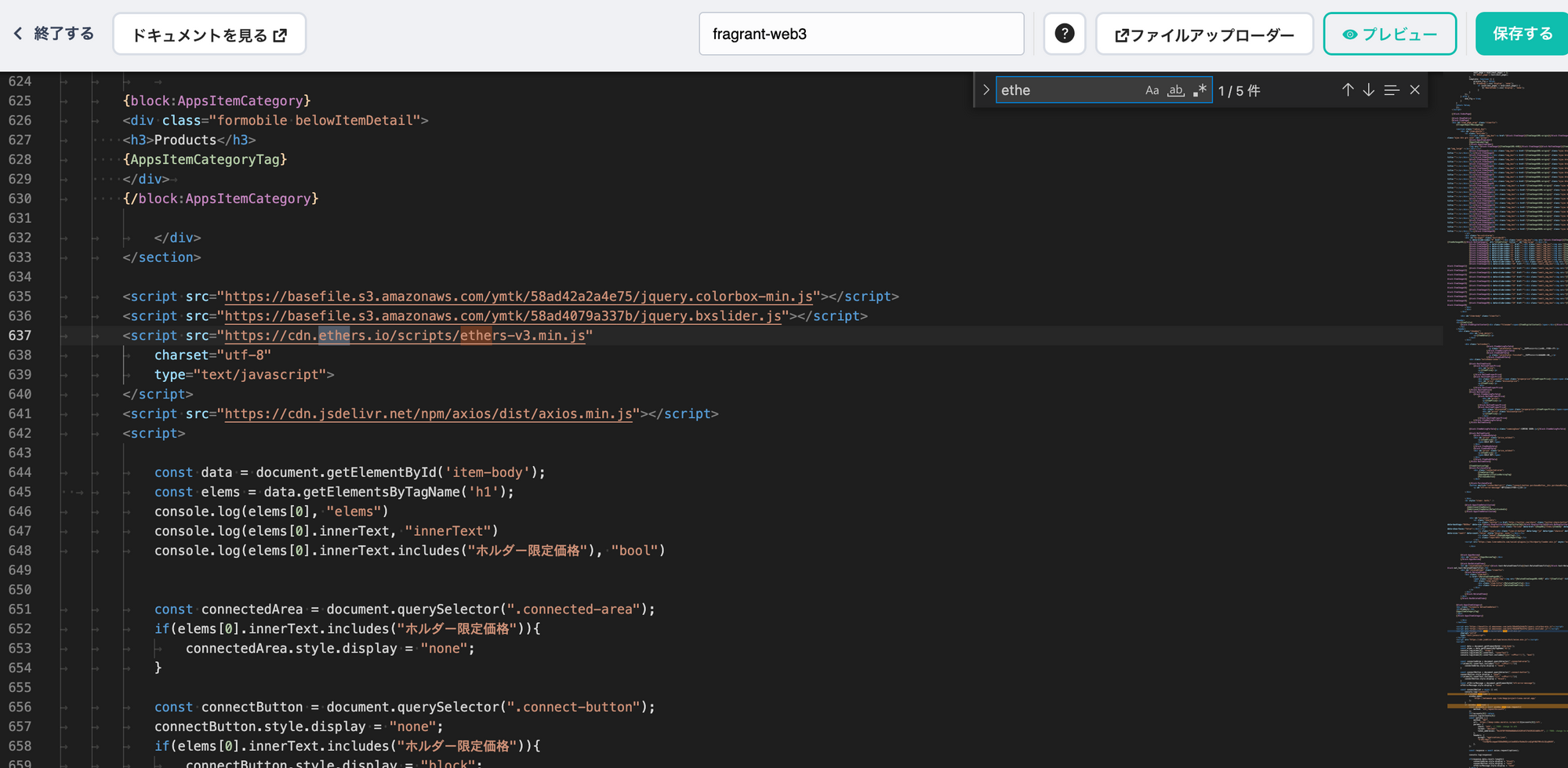This screenshot has width=1568, height=768.
Task: Open the ファイルアップローダー button
Action: click(1204, 35)
